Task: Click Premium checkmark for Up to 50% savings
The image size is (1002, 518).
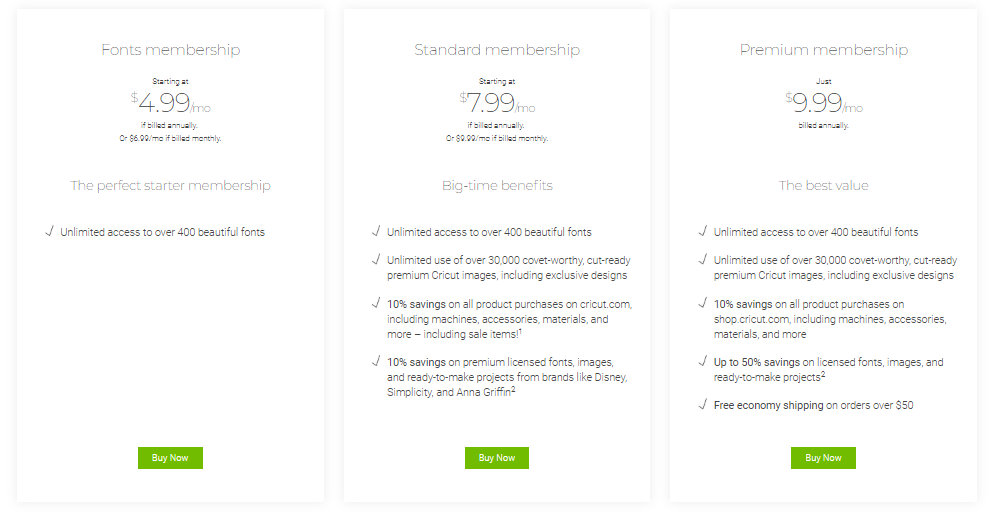Action: click(702, 361)
